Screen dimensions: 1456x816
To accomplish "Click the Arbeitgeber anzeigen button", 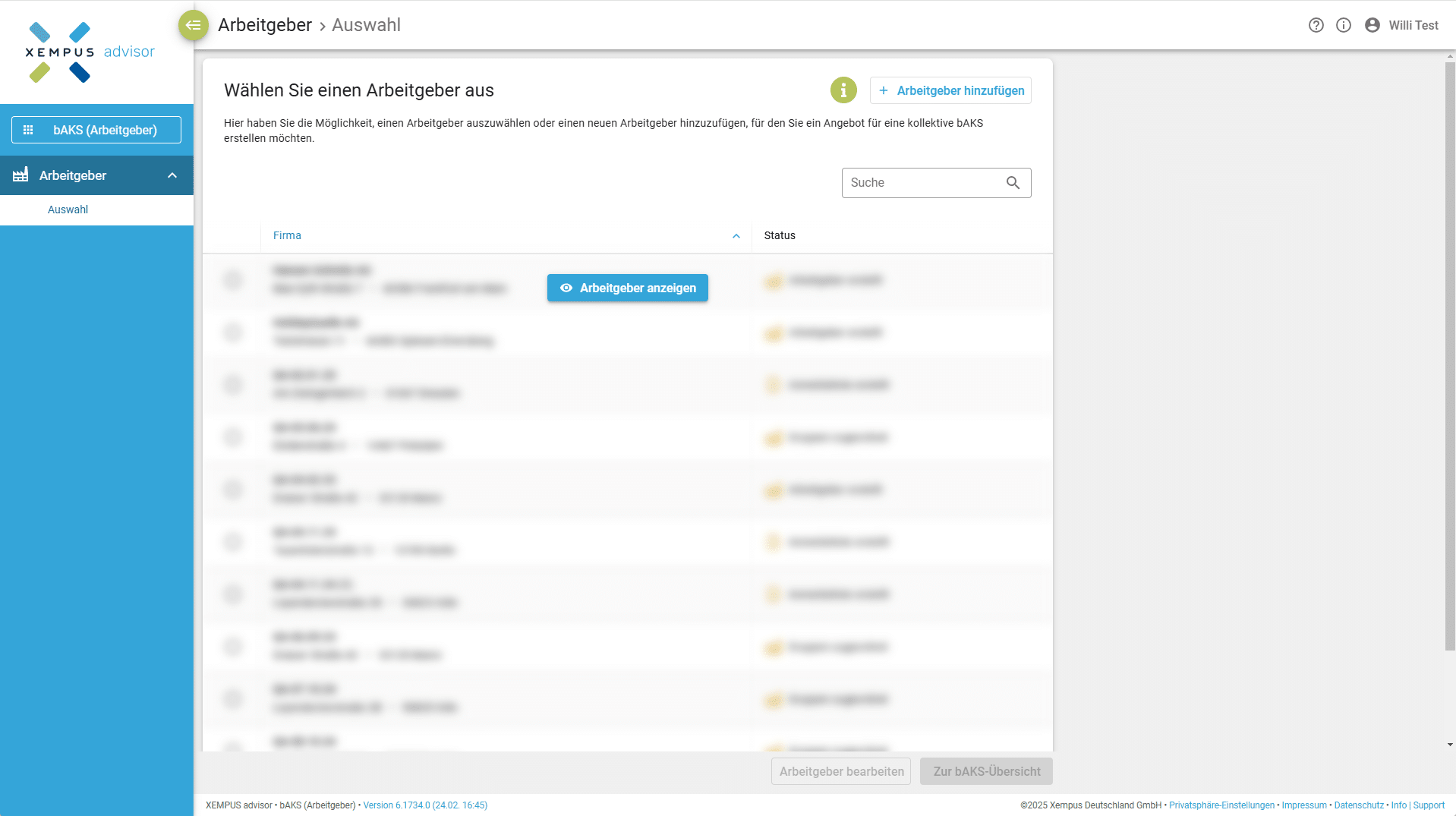I will pyautogui.click(x=627, y=288).
